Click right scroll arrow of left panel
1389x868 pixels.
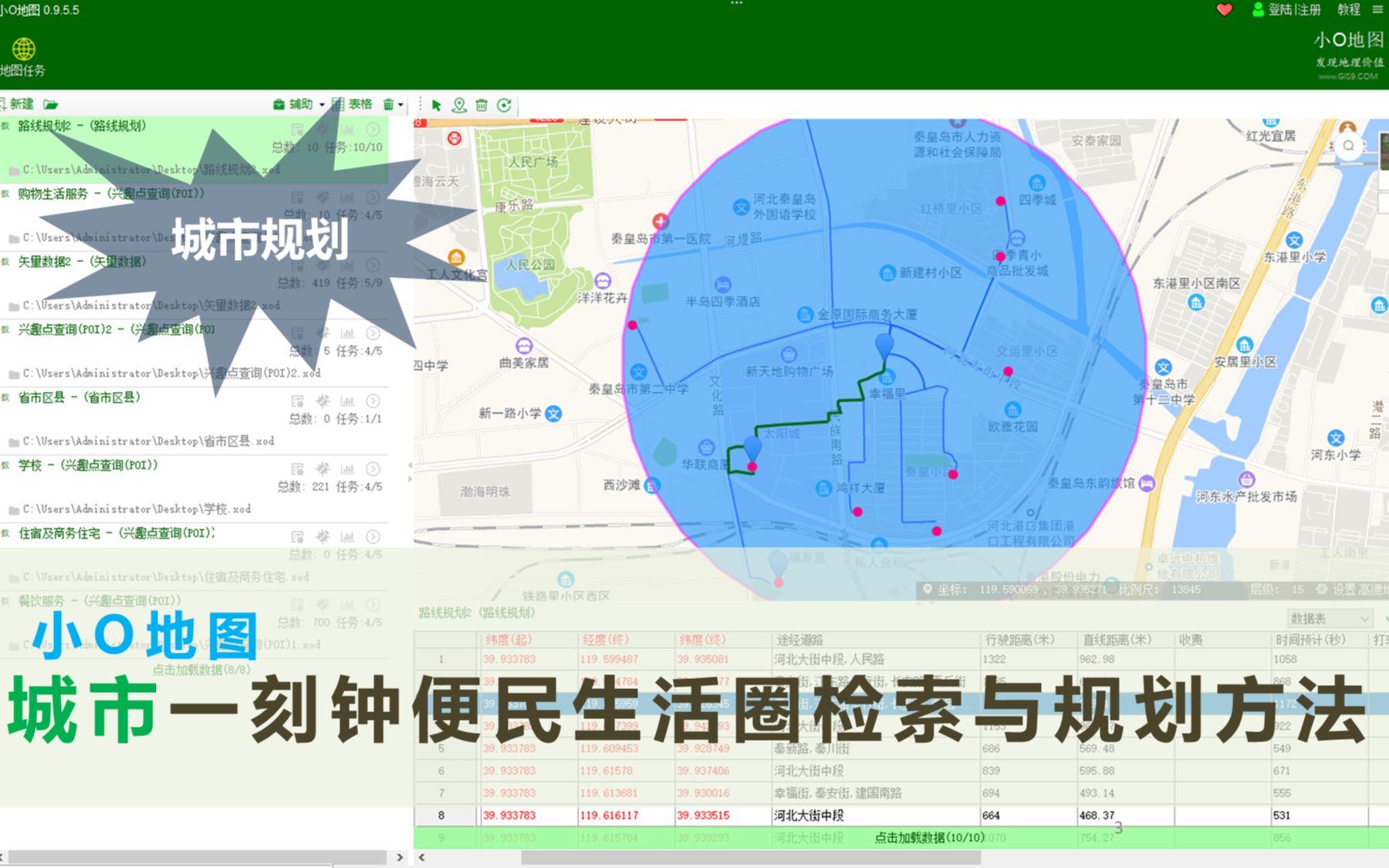click(x=399, y=857)
